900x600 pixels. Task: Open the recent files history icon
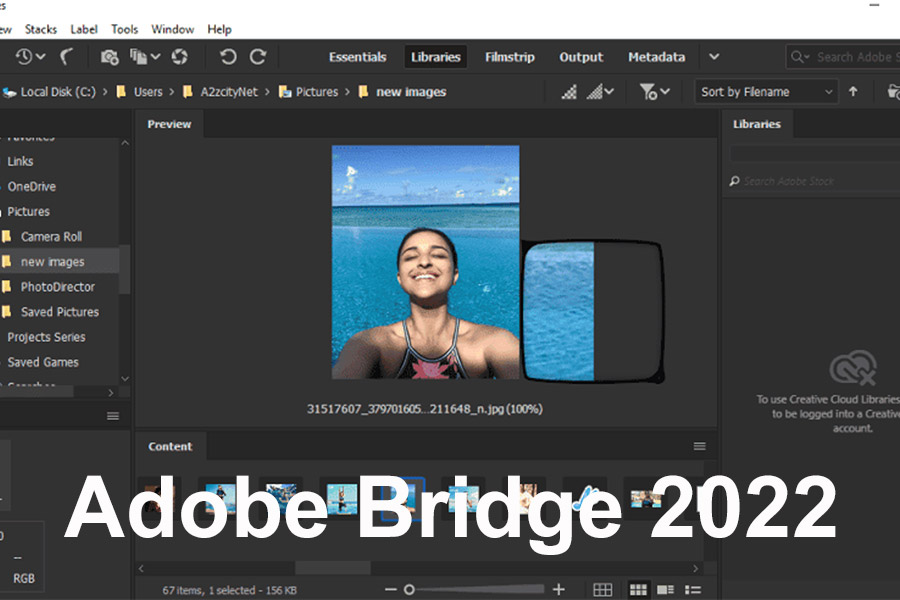tap(24, 57)
